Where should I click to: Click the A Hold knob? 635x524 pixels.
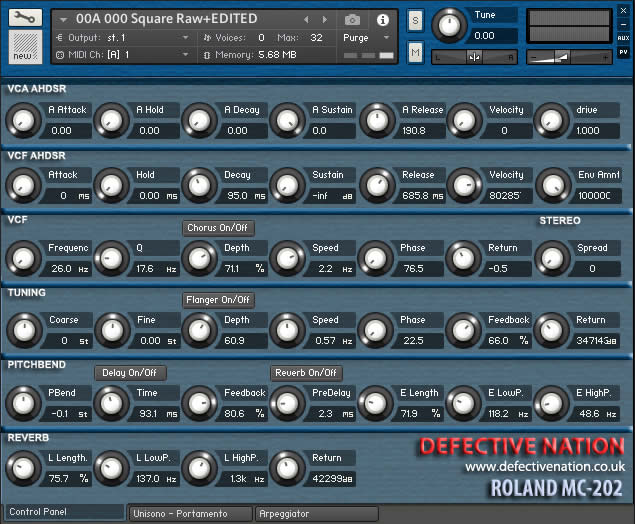tap(111, 121)
